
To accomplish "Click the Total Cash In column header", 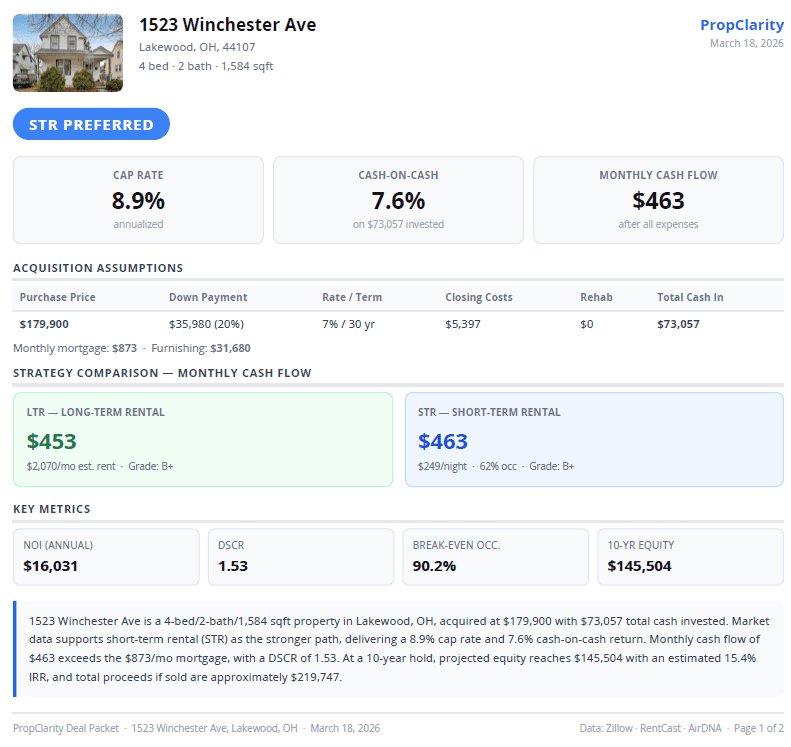I will coord(691,297).
